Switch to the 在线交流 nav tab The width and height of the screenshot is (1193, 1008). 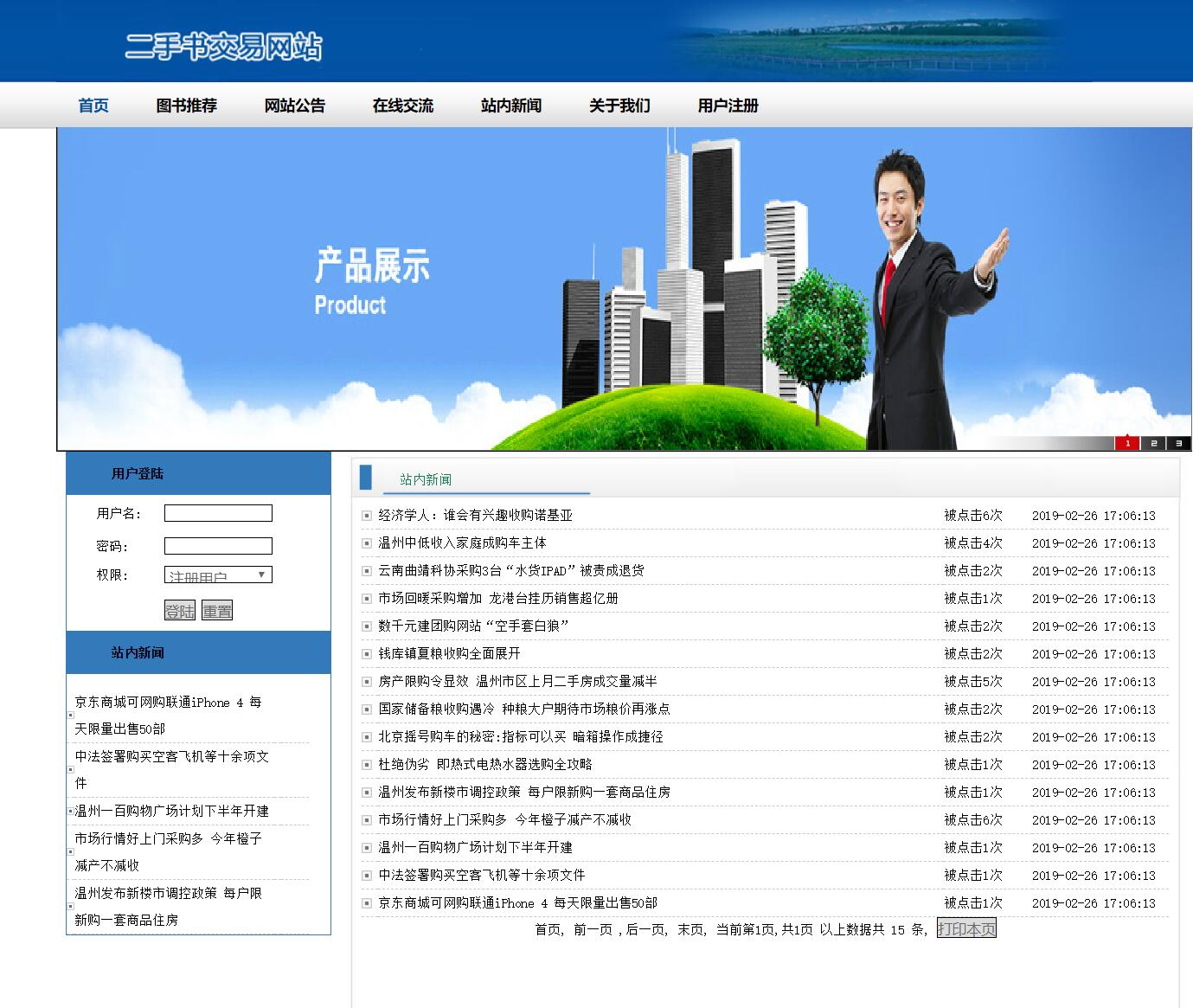click(403, 106)
